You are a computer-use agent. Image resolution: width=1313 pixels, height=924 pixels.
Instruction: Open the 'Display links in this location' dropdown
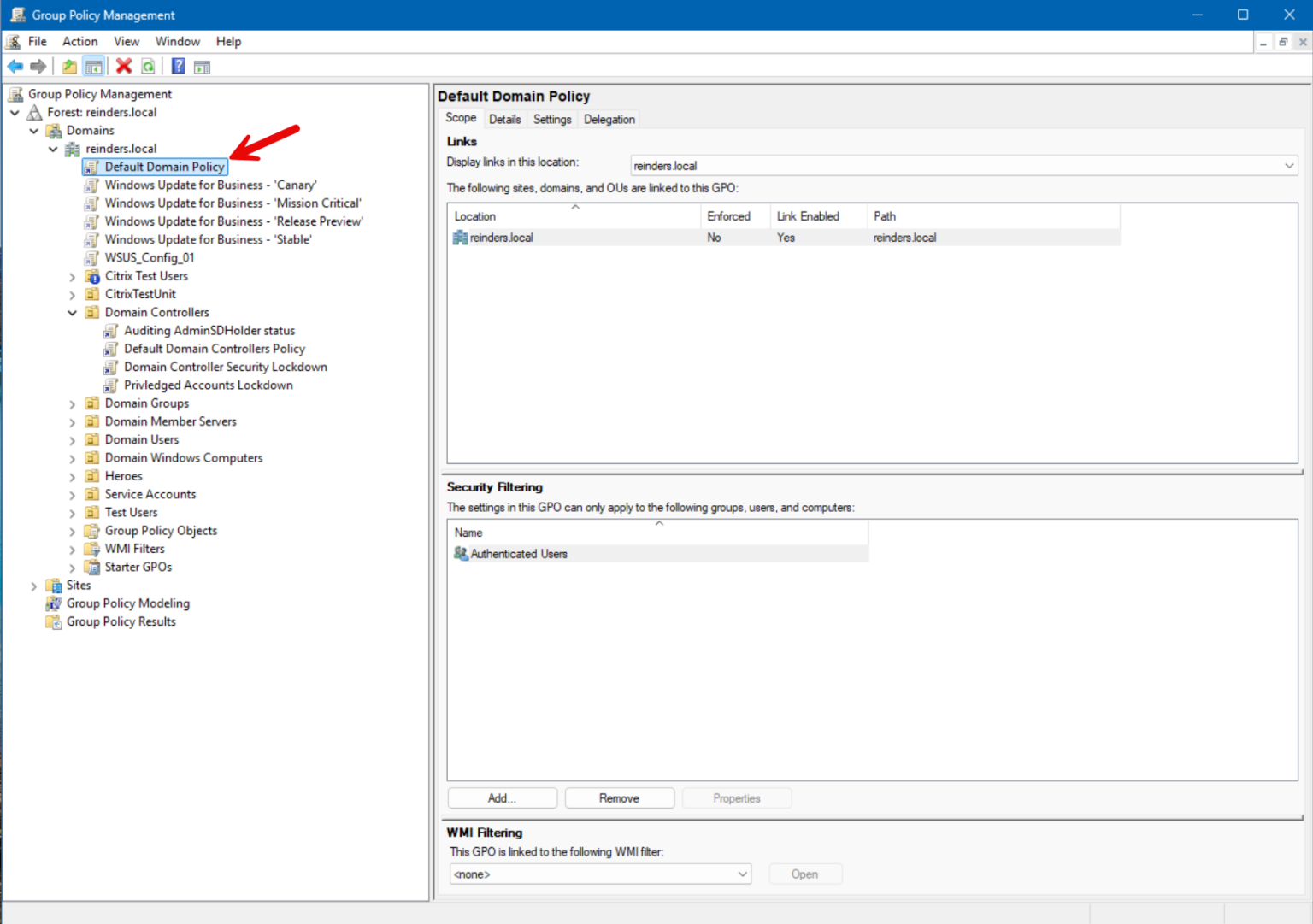click(1289, 165)
